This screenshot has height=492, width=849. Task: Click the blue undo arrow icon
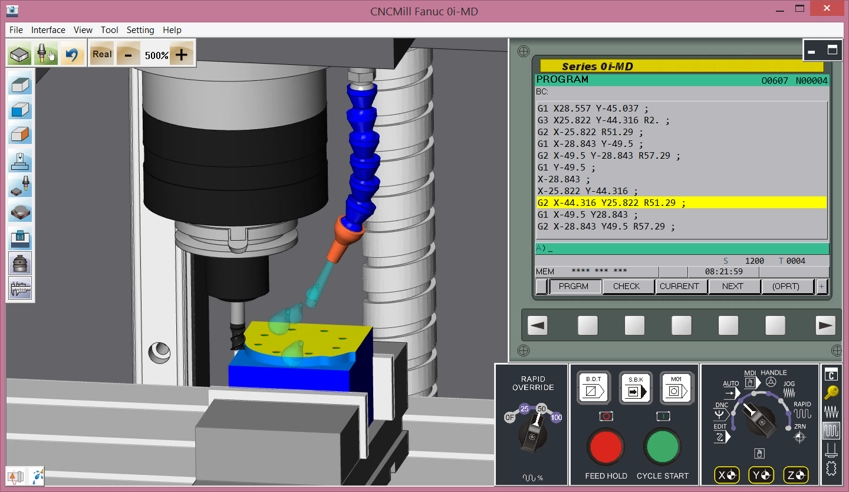[71, 55]
